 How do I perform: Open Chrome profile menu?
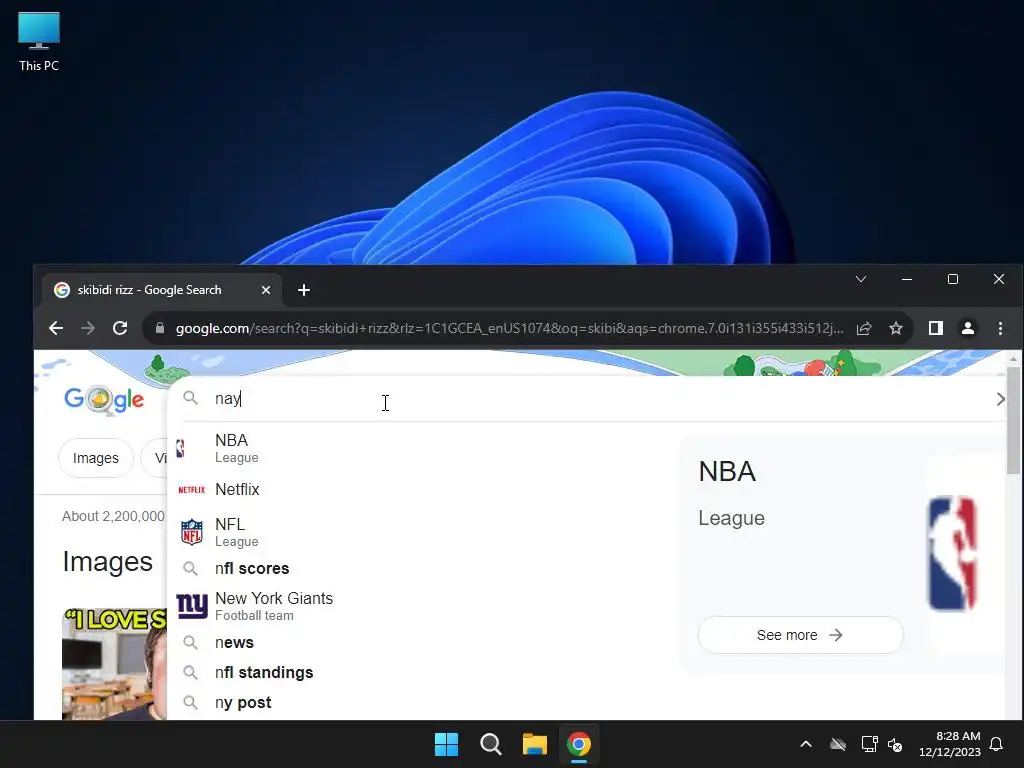point(968,328)
